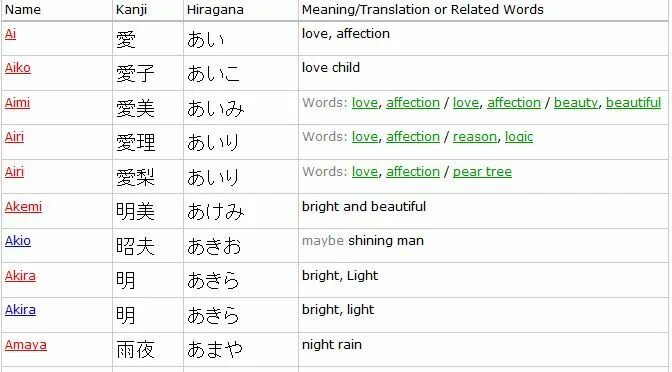The image size is (672, 372).
Task: Click the Hiragana column header
Action: (215, 9)
